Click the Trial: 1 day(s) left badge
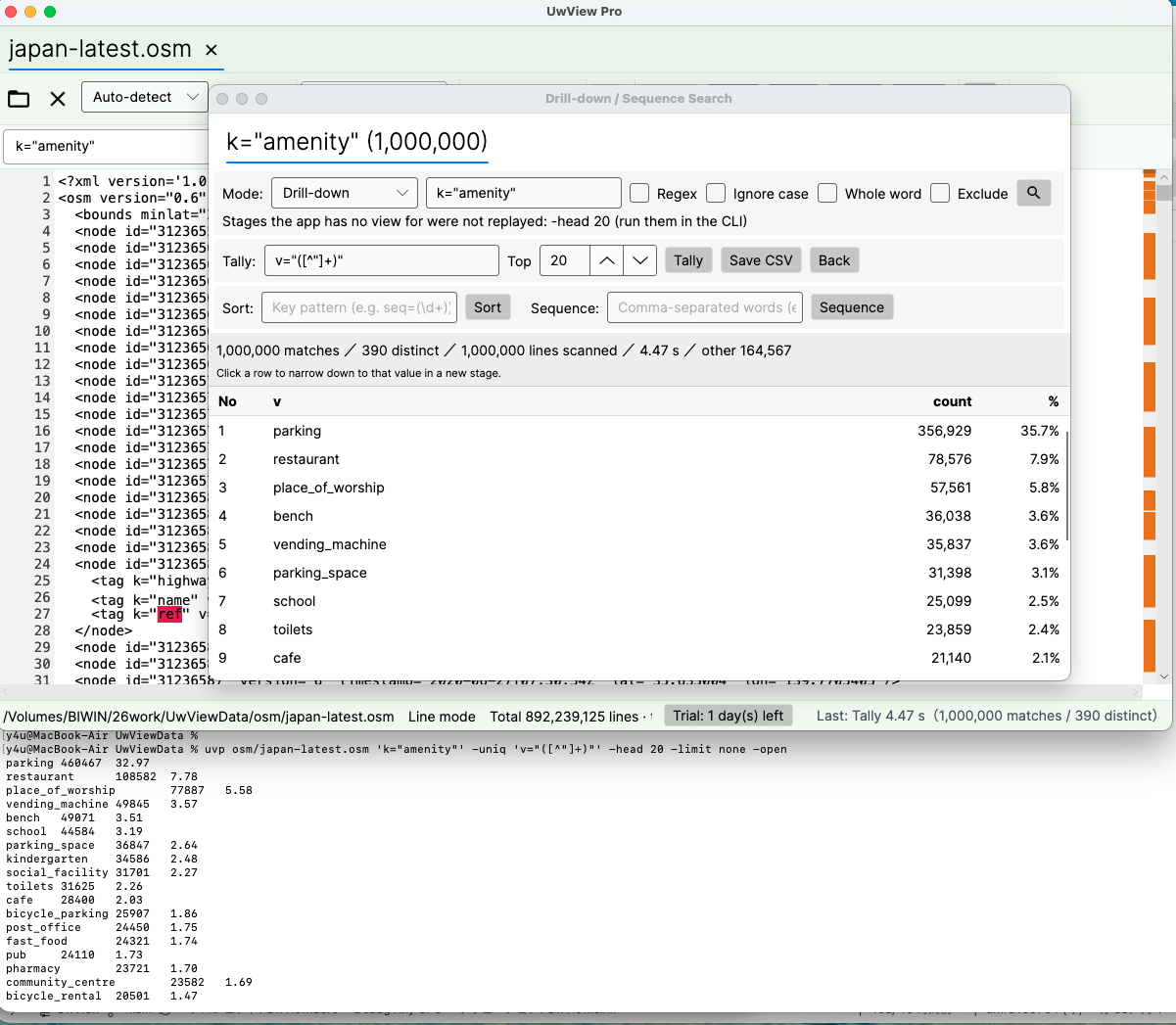The height and width of the screenshot is (1025, 1176). [728, 716]
